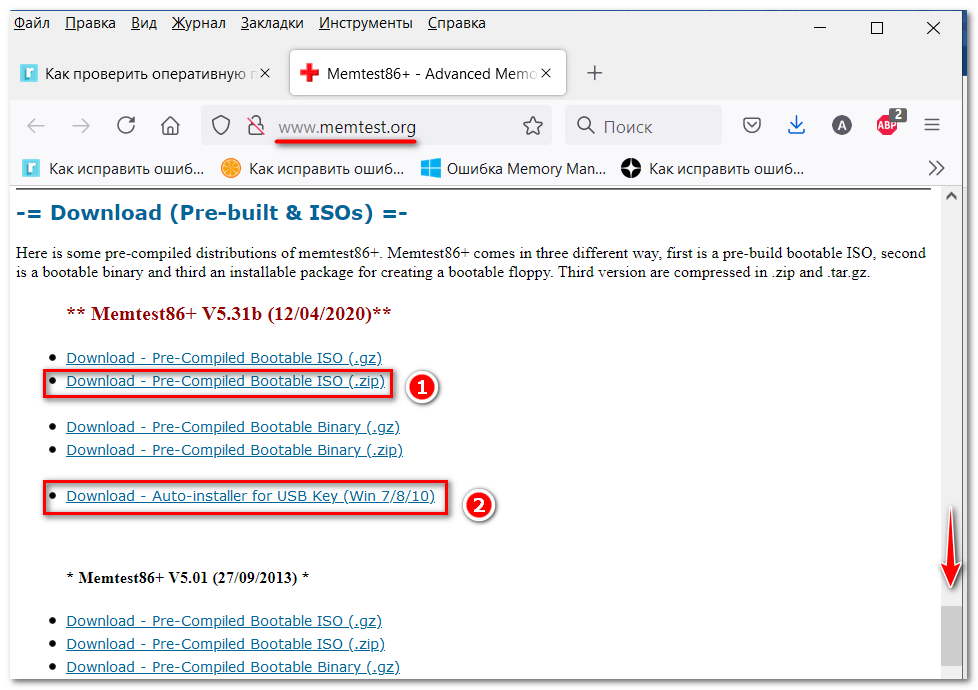The image size is (978, 690).
Task: Click the 'Download (Pre-built & ISOs)' heading
Action: (x=211, y=213)
